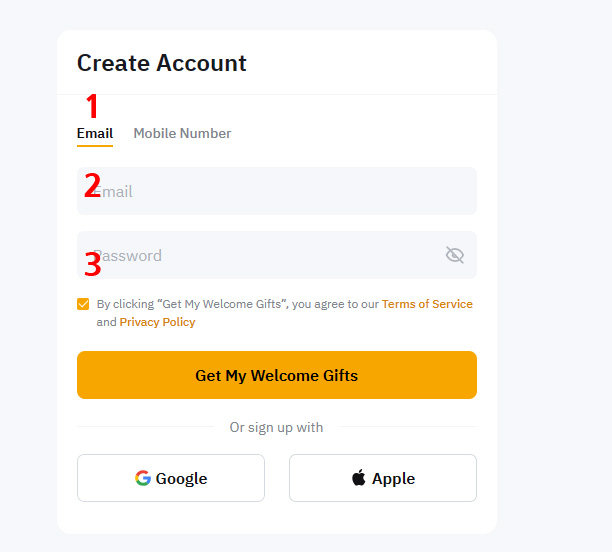
Task: Focus the Password input field
Action: (277, 255)
